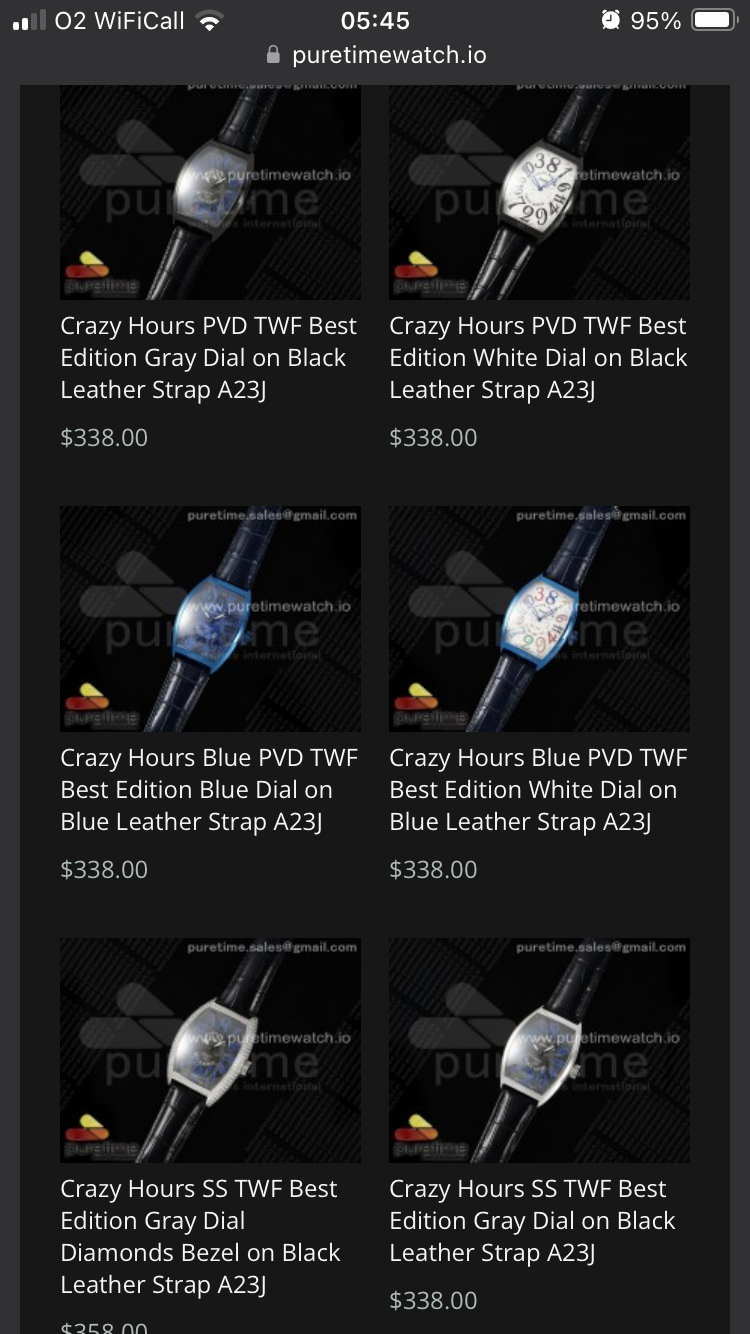
Task: Open SS Gray Dial Black Strap image
Action: click(x=539, y=1050)
